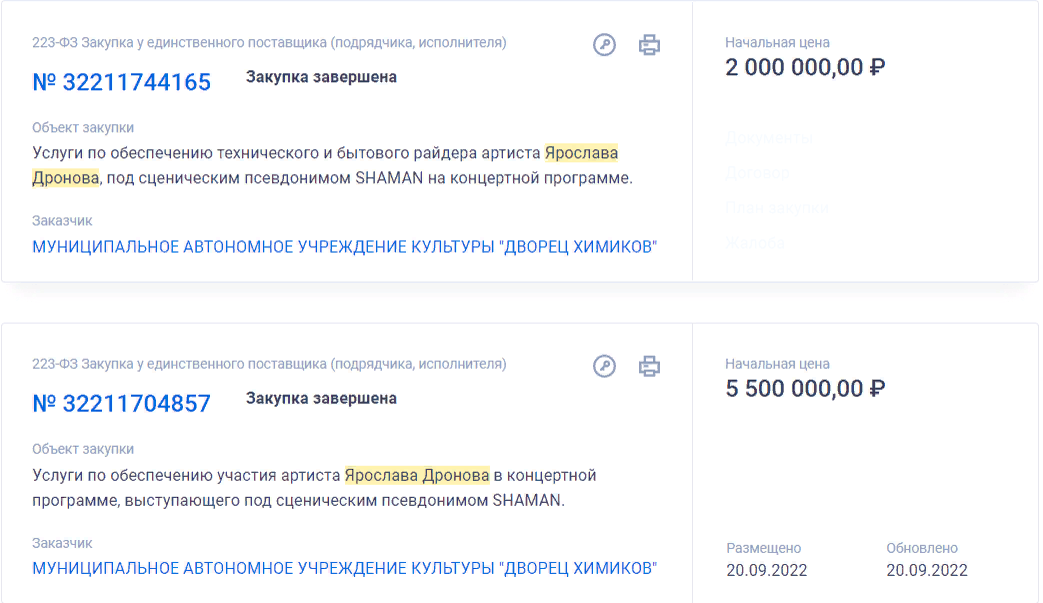This screenshot has height=603, width=1043.
Task: Click the Обновлено date 20.09.2022
Action: (x=926, y=570)
